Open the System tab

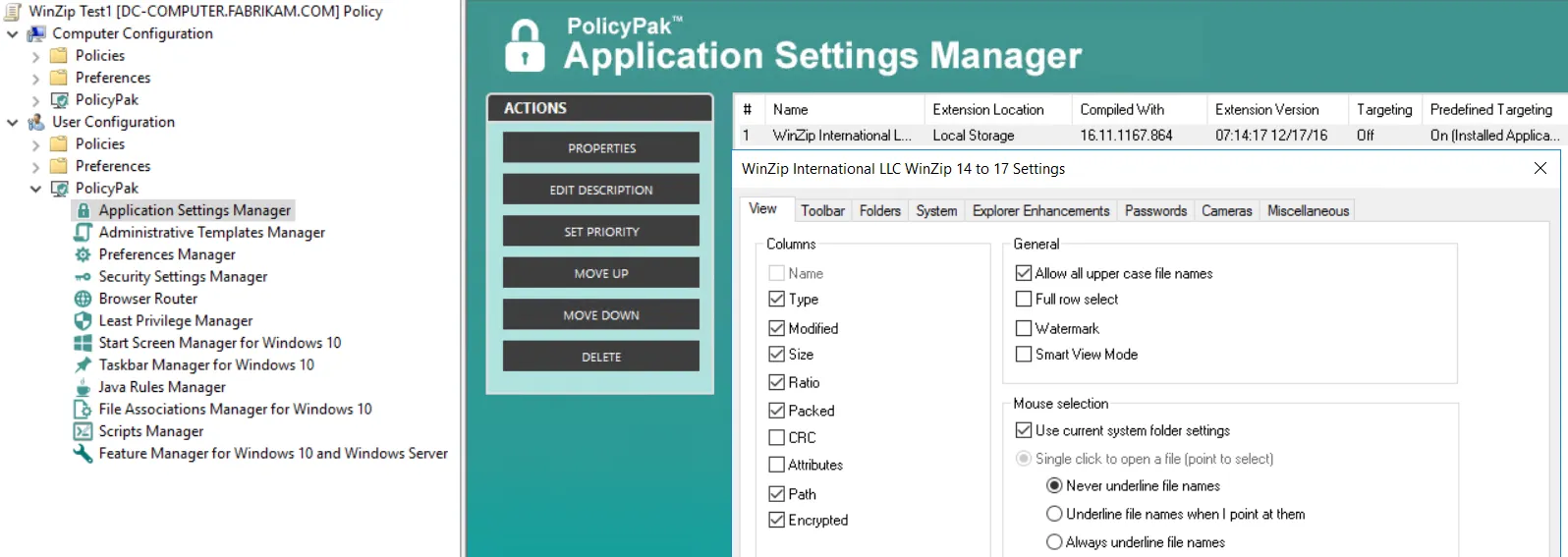(936, 210)
